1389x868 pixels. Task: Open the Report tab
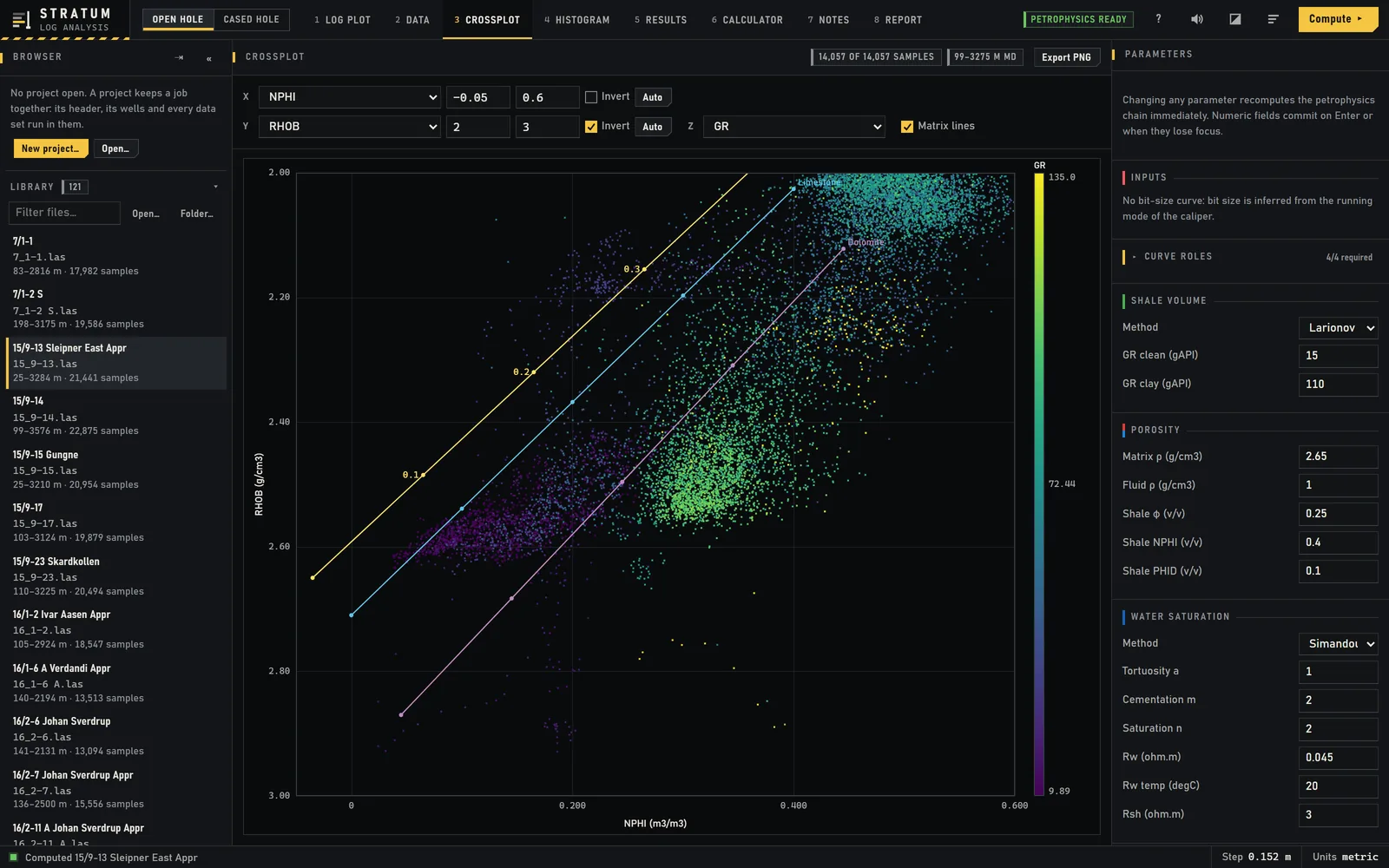[x=898, y=19]
